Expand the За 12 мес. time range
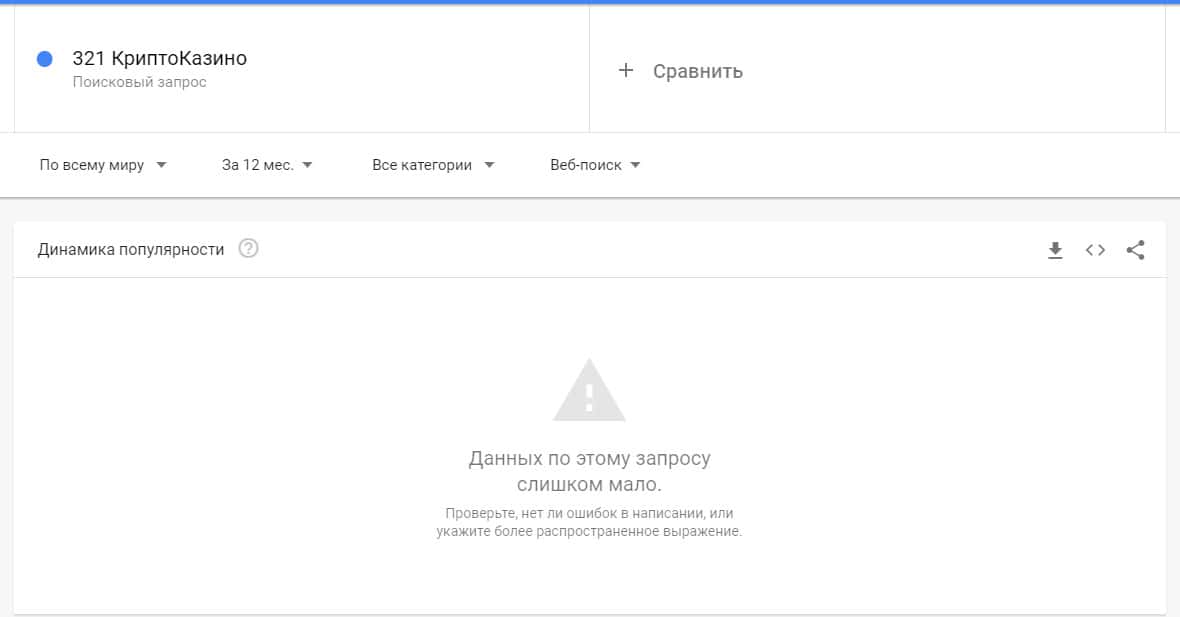Screen dimensions: 1180x617 (266, 165)
